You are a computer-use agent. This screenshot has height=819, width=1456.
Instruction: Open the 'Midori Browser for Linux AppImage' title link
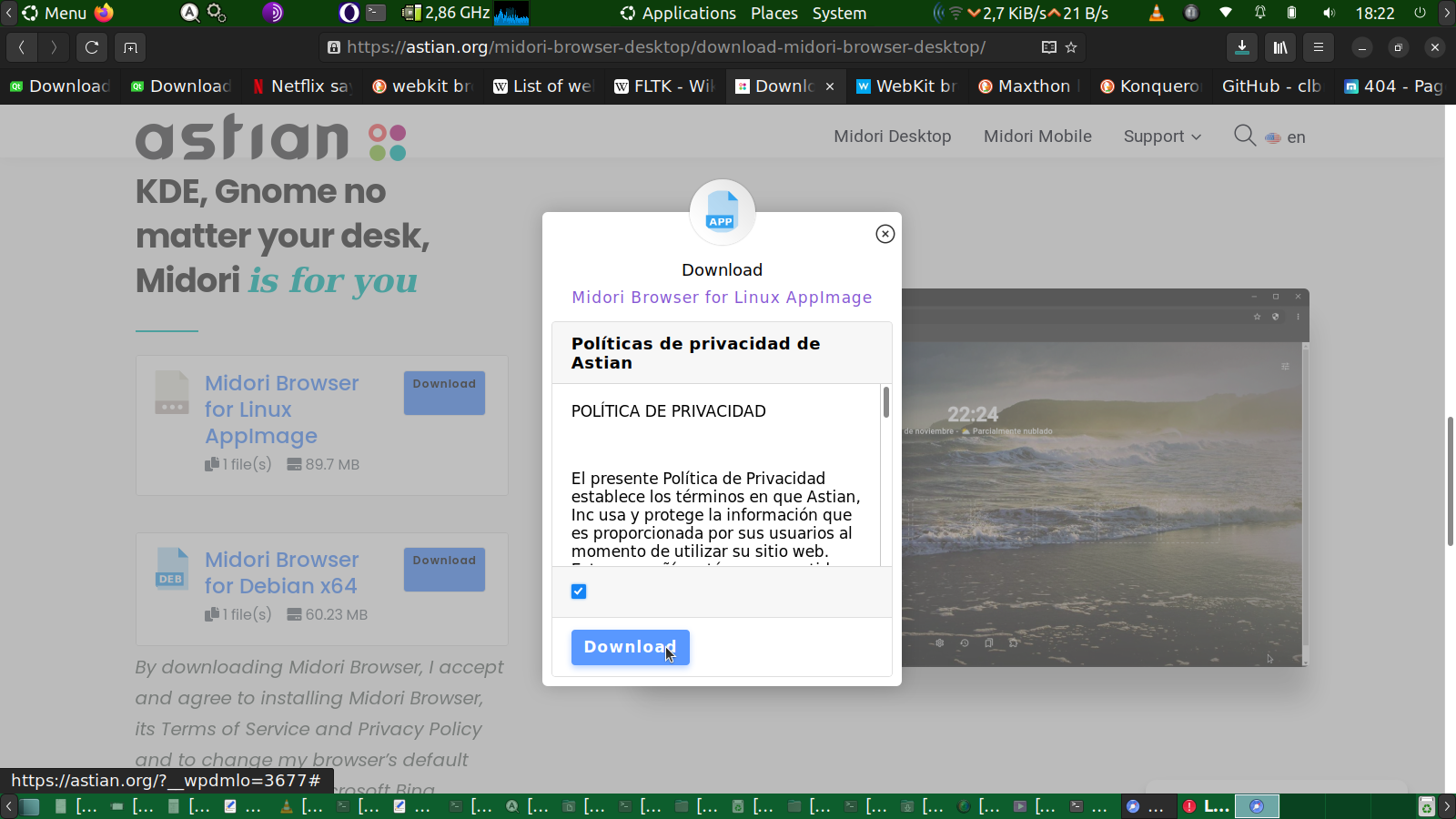(281, 409)
